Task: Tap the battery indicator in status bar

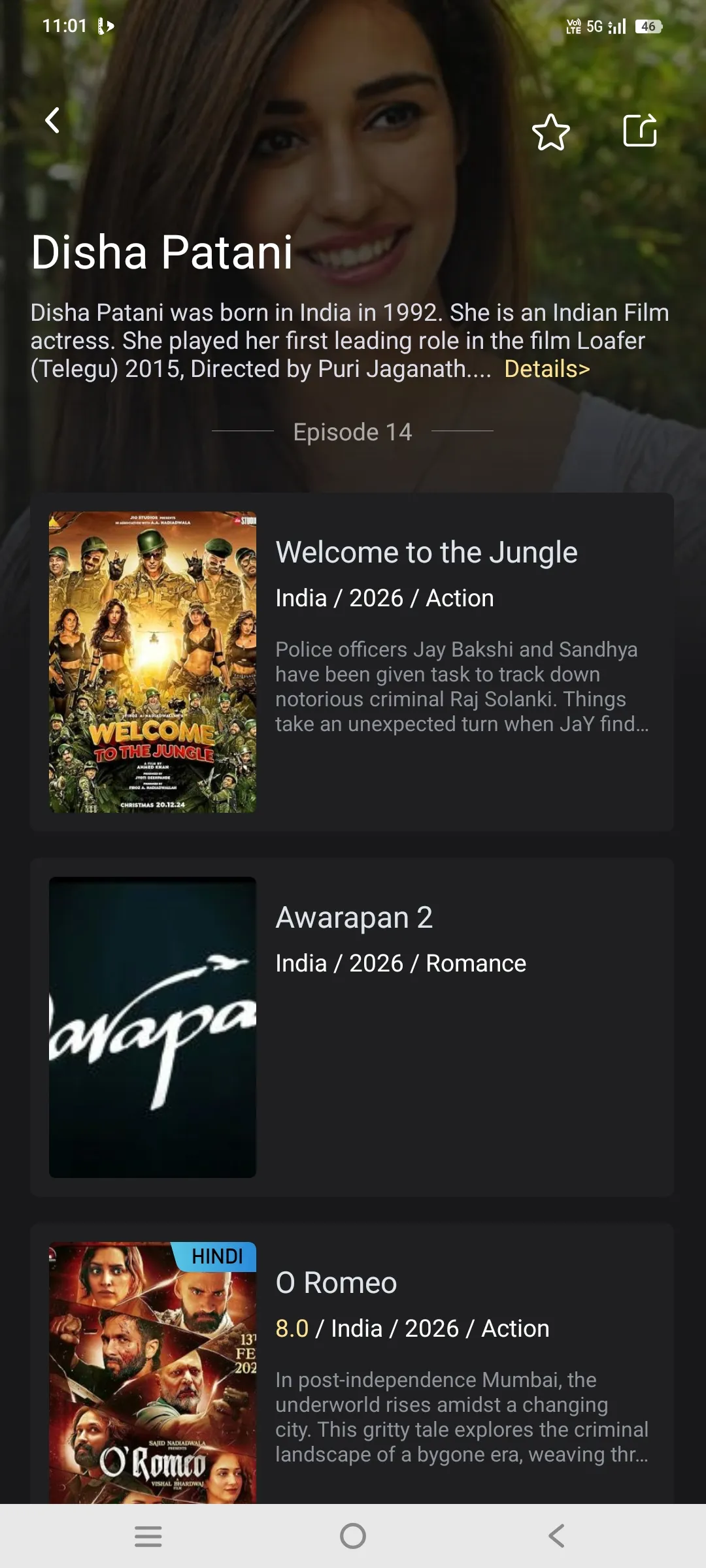Action: click(x=648, y=26)
